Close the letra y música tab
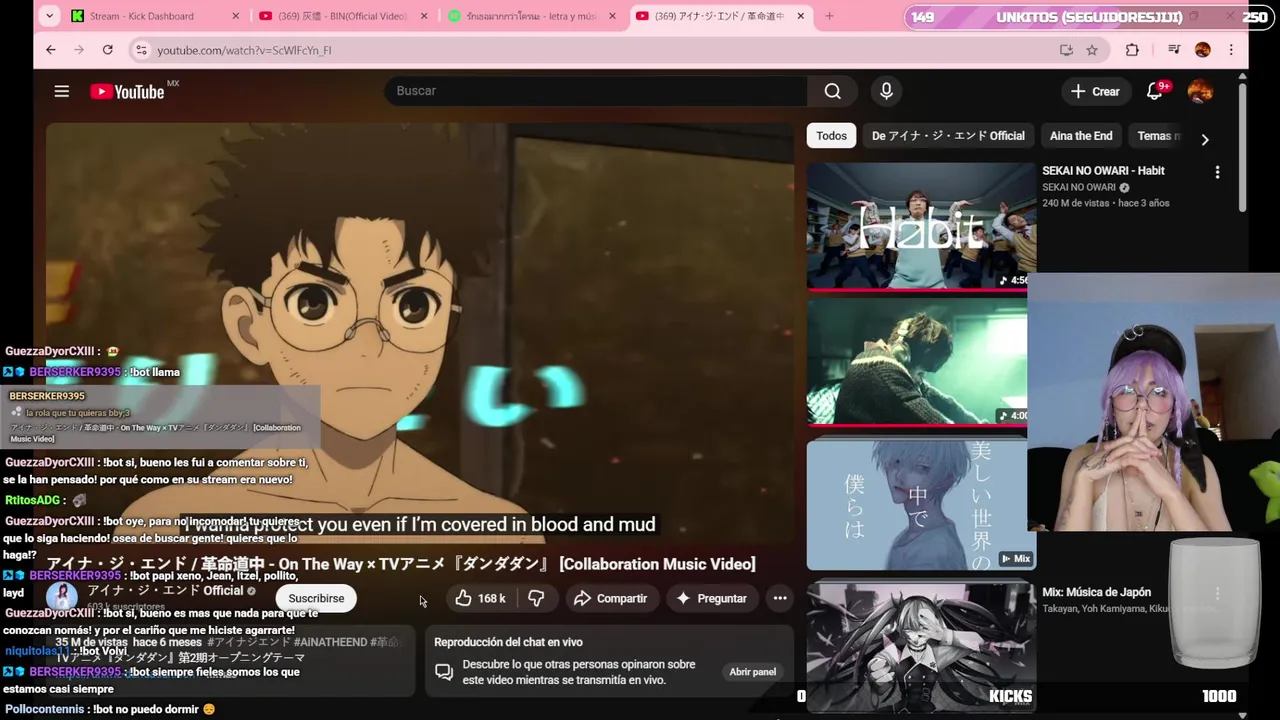This screenshot has height=720, width=1280. click(x=613, y=16)
